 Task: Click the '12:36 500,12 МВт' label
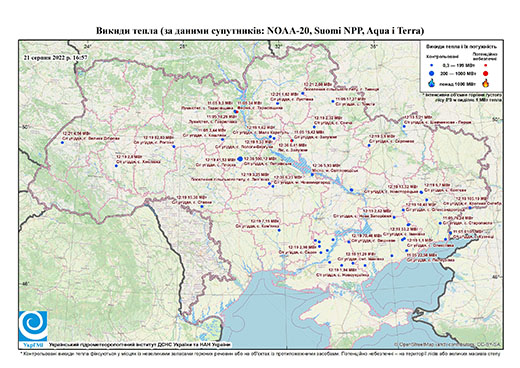260,159
